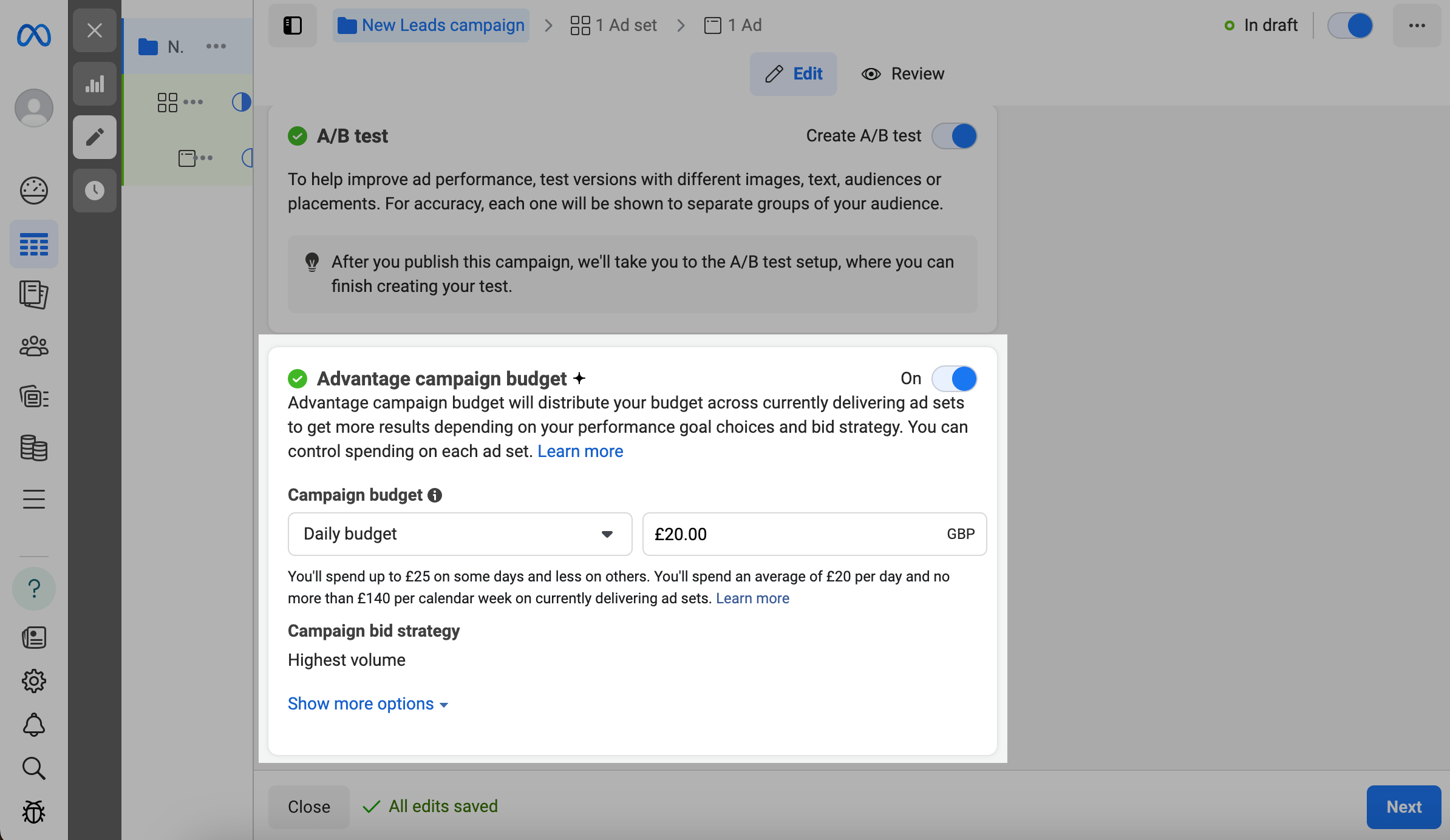Screen dimensions: 1450x840
Task: Toggle the campaign In draft switch
Action: (1350, 25)
